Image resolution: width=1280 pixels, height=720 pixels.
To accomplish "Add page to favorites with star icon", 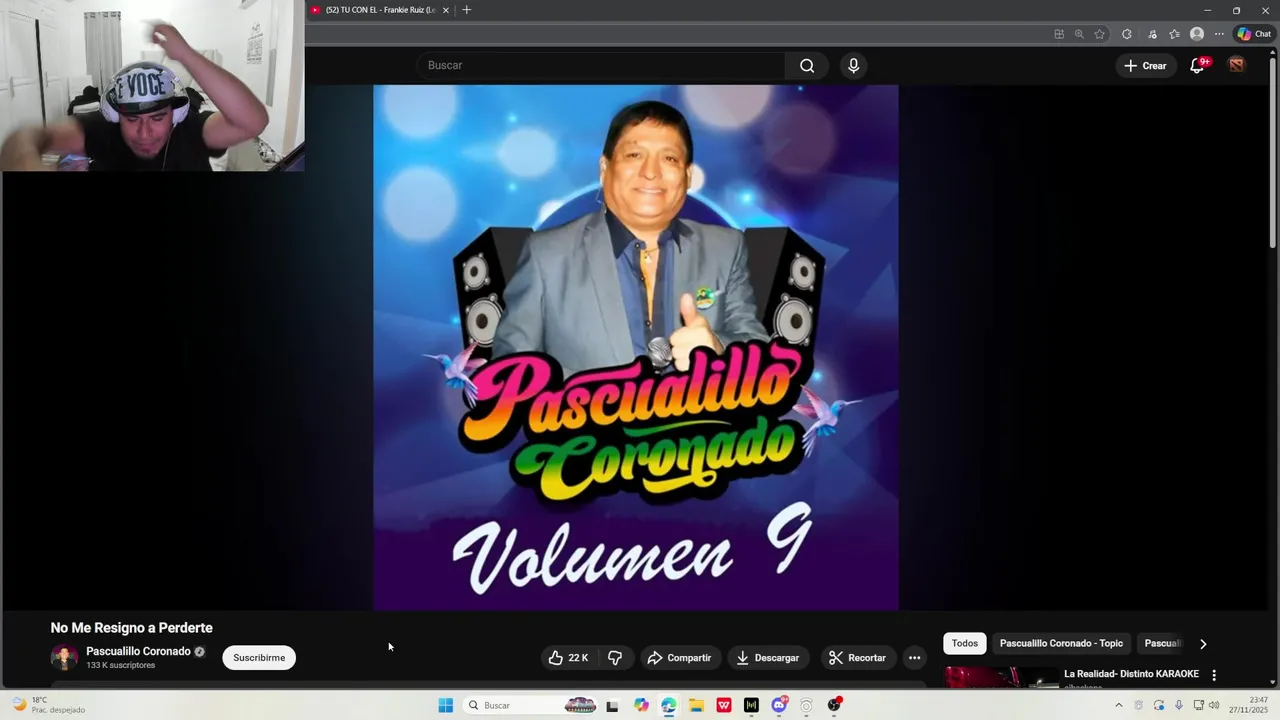I will pyautogui.click(x=1100, y=34).
